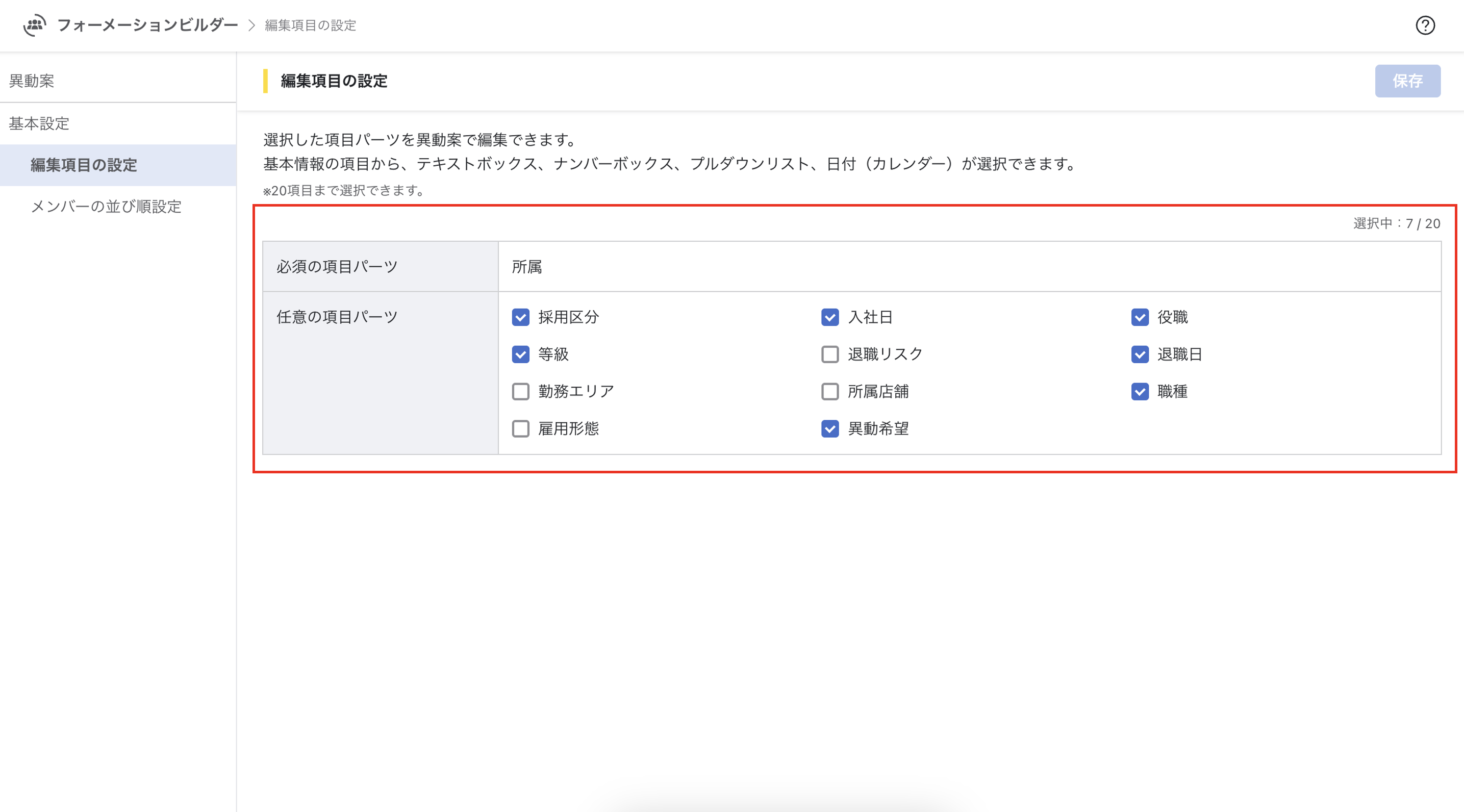The height and width of the screenshot is (812, 1464).
Task: Enable the 所属店舗 checkbox
Action: (830, 392)
